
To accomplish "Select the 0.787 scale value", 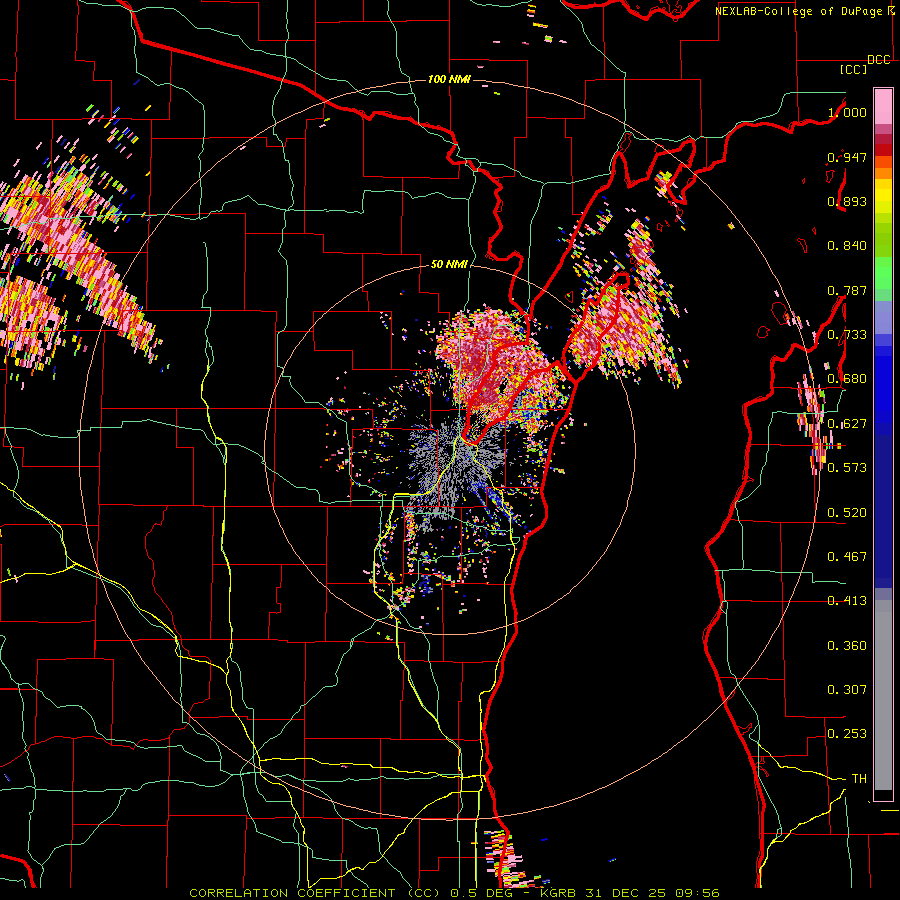I will (x=847, y=290).
